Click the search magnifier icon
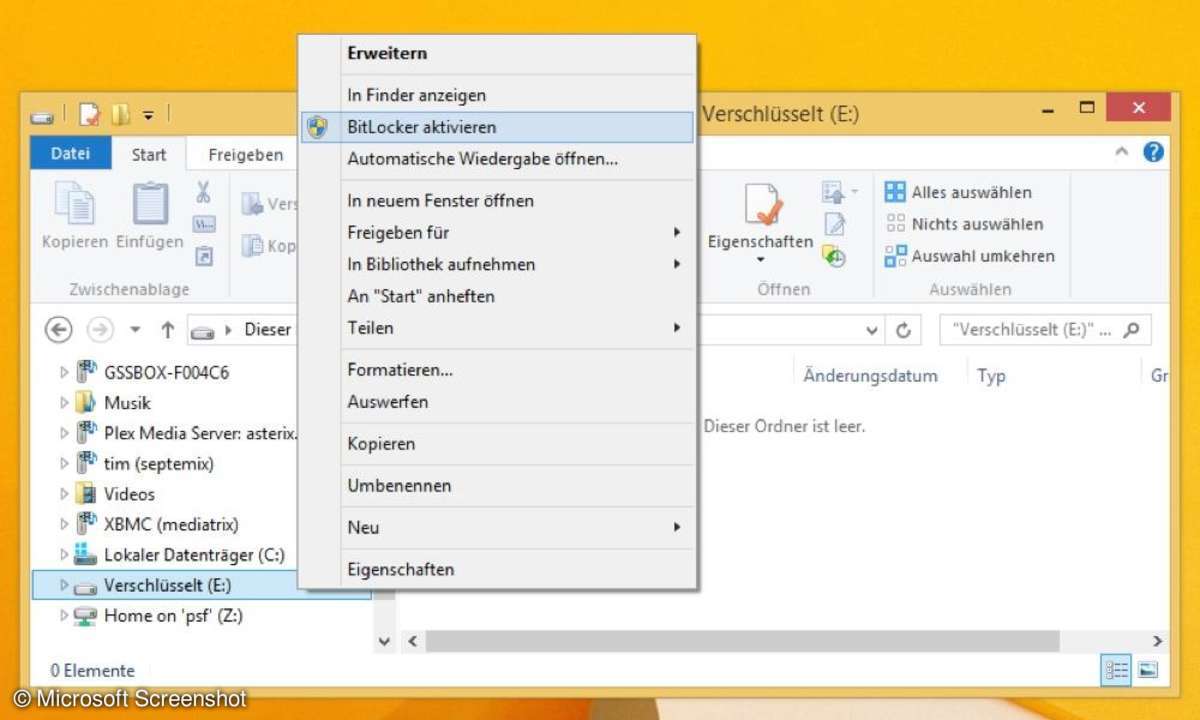Image resolution: width=1200 pixels, height=720 pixels. (x=1132, y=329)
